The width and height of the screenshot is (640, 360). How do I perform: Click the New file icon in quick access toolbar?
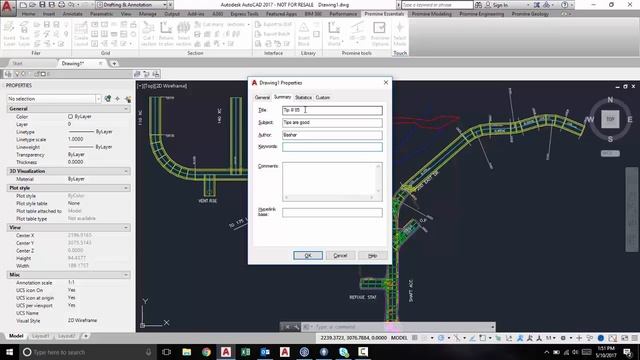point(23,5)
